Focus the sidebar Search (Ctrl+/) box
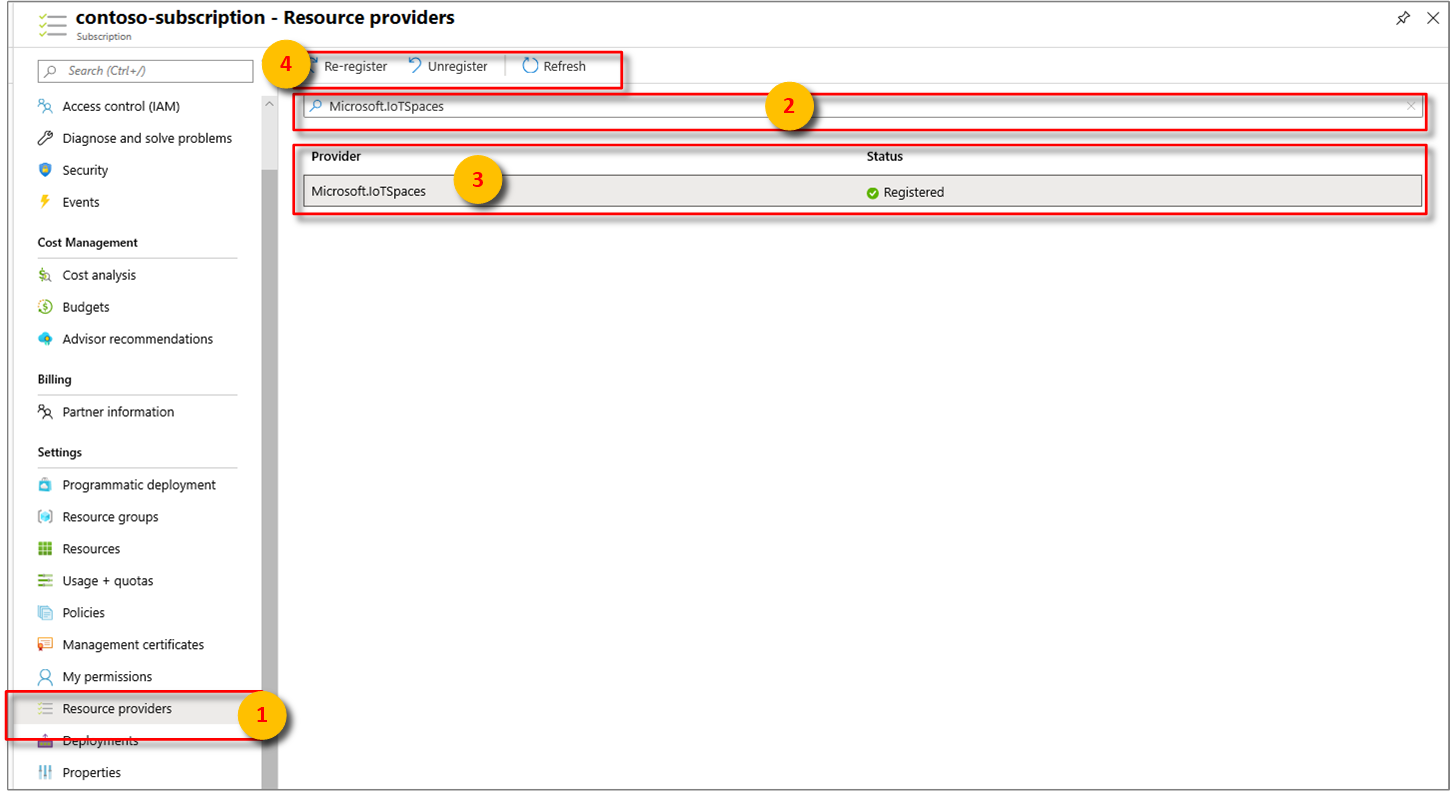The width and height of the screenshot is (1451, 791). click(x=145, y=71)
